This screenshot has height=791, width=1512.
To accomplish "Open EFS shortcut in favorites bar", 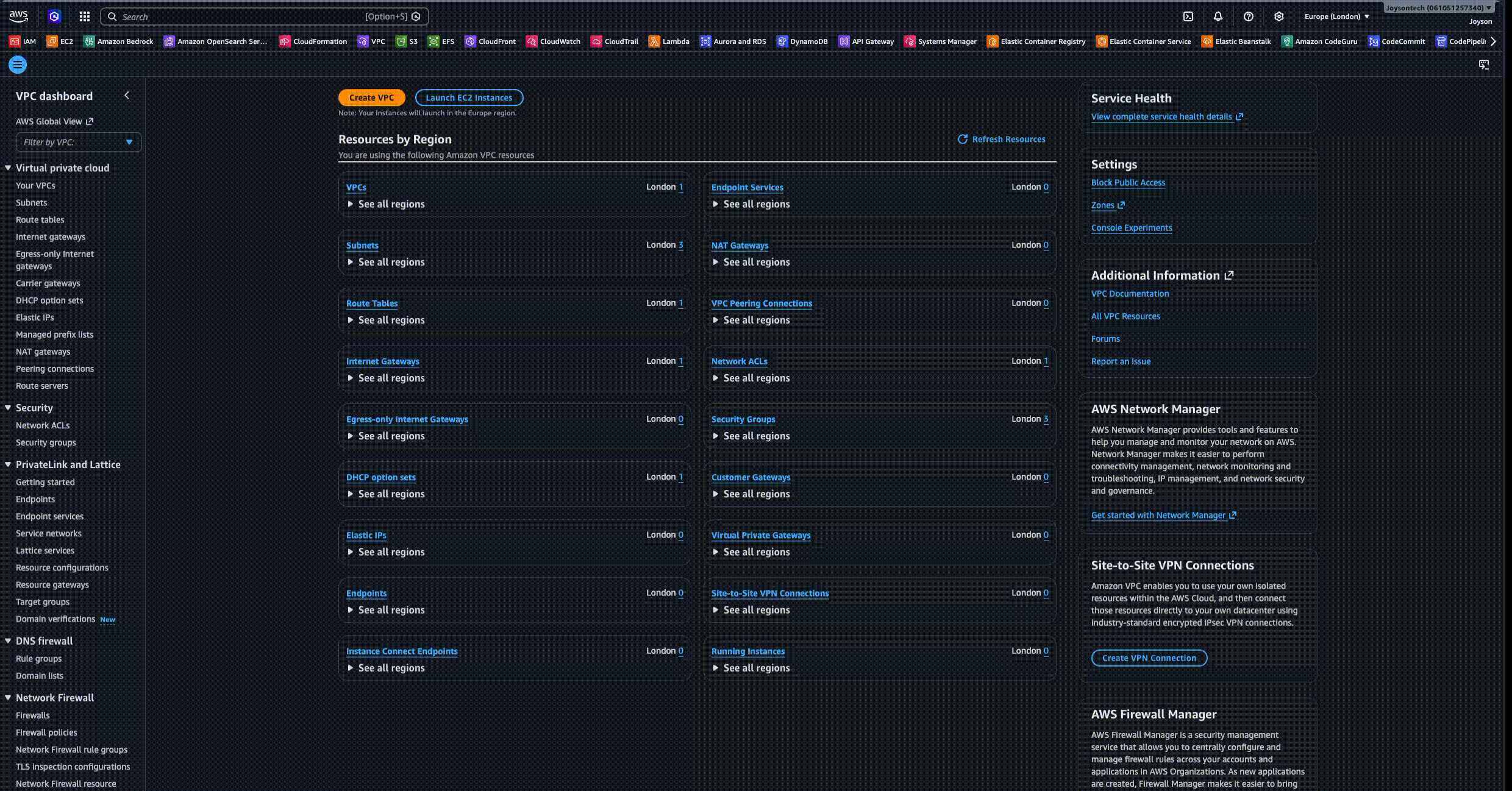I will pos(441,41).
